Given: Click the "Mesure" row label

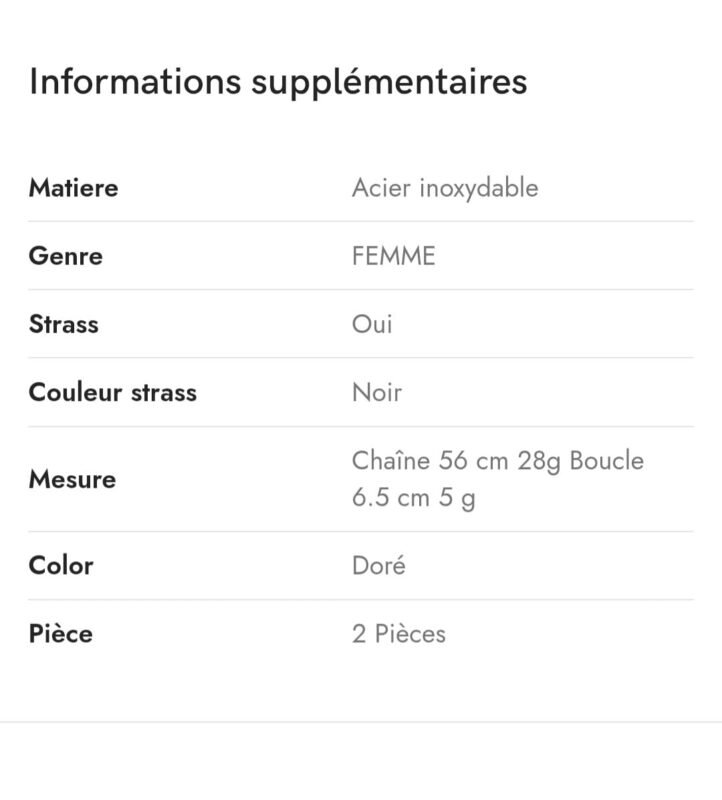Looking at the screenshot, I should 72,479.
